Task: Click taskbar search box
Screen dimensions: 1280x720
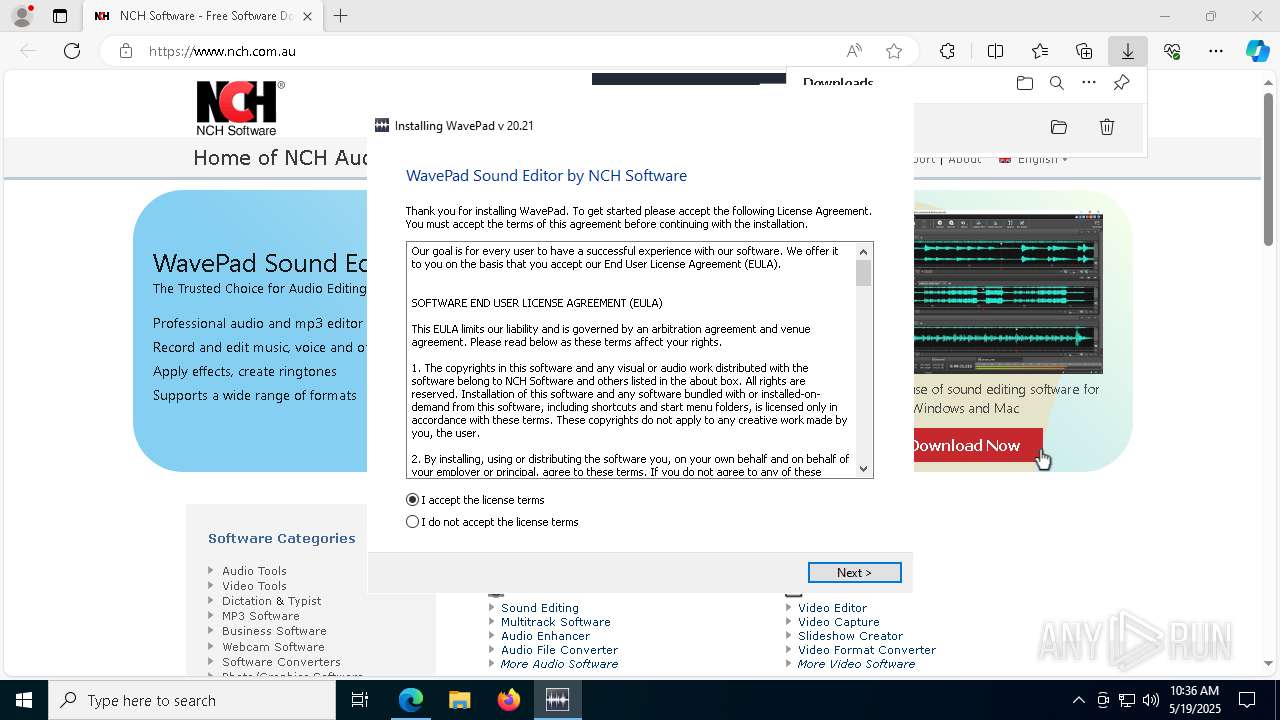Action: click(x=192, y=700)
